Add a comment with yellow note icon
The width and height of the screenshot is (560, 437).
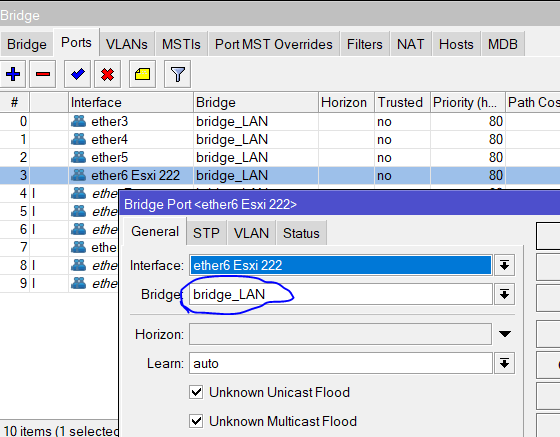[142, 74]
